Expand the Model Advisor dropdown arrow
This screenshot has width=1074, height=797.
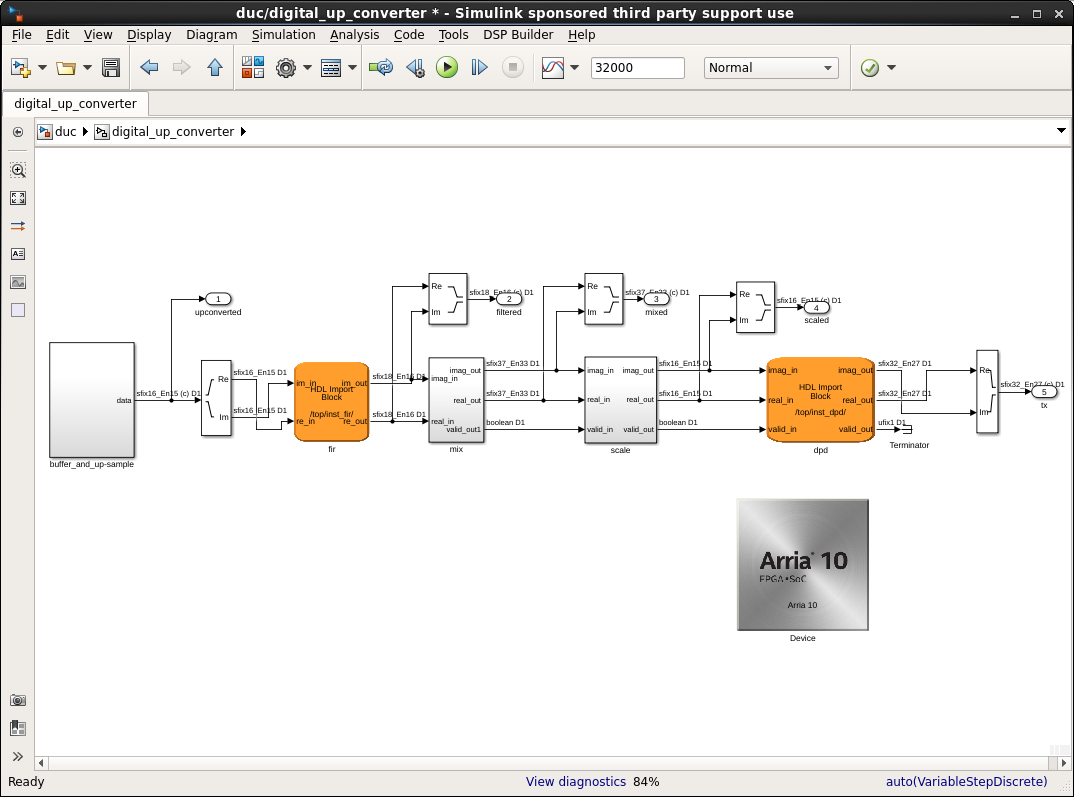(891, 68)
